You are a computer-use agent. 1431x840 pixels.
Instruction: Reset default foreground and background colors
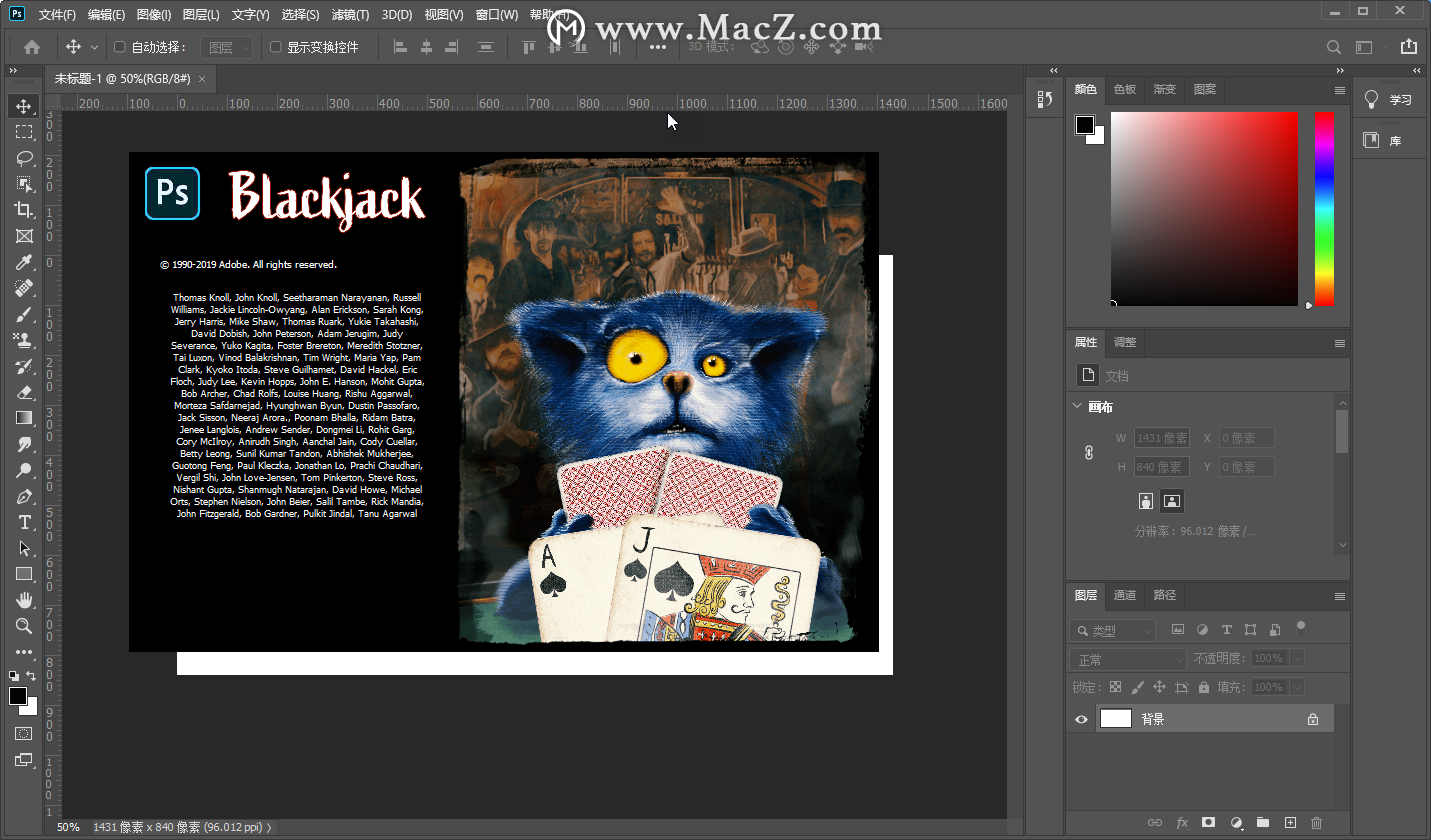[14, 677]
